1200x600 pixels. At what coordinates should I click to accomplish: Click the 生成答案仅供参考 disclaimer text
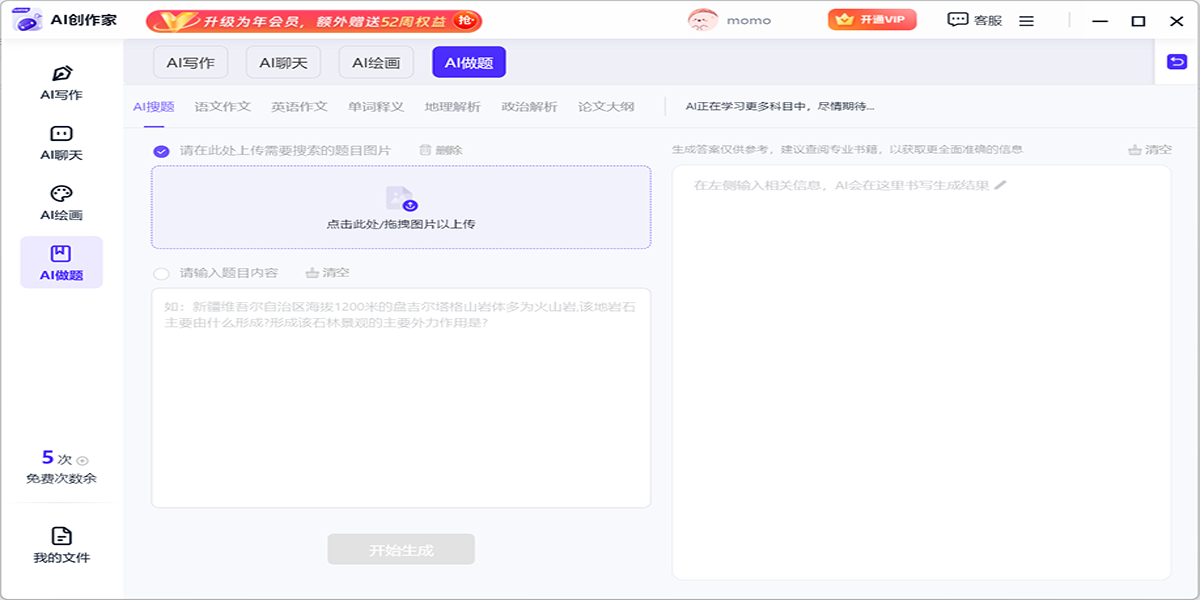pyautogui.click(x=847, y=149)
